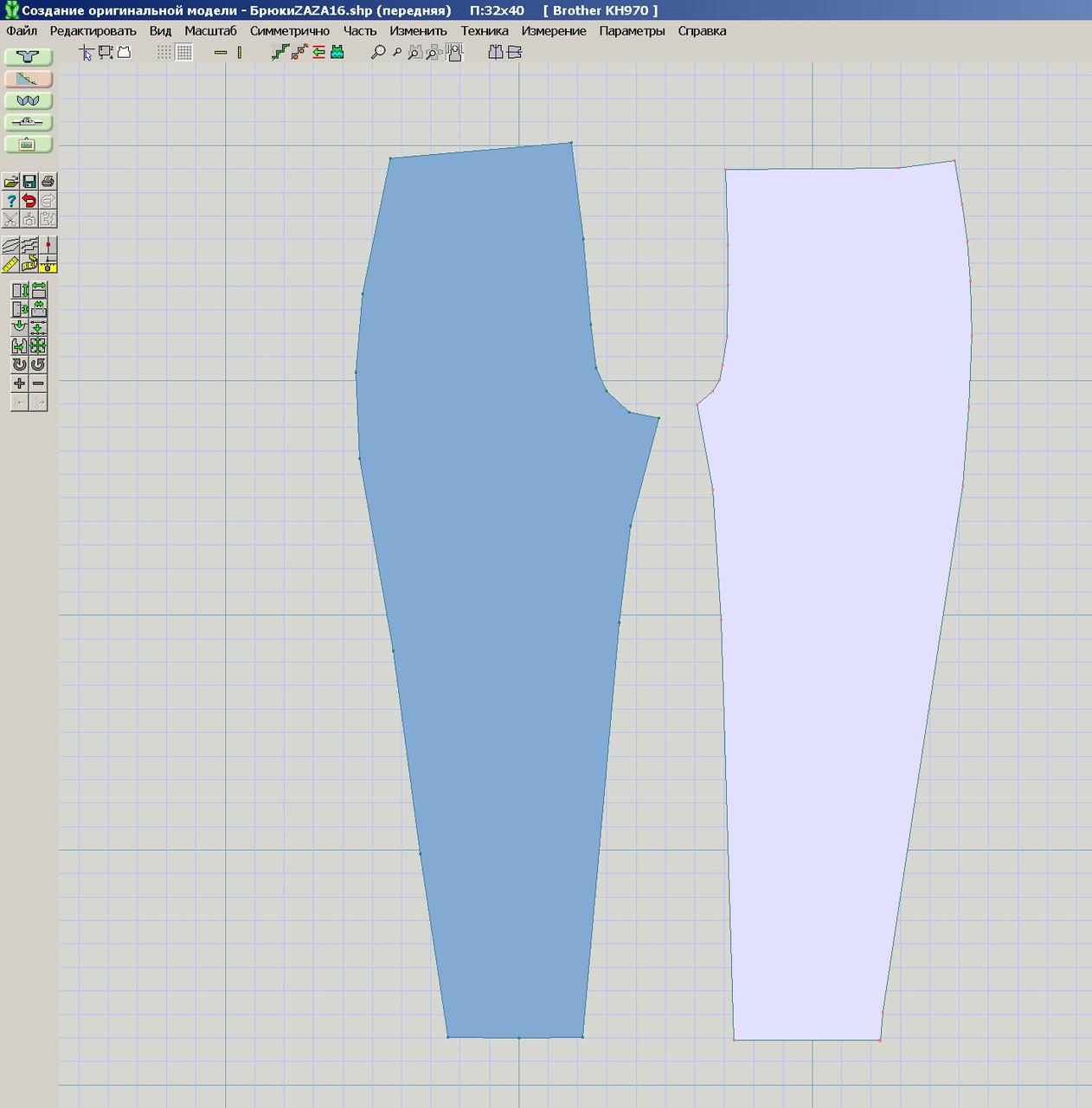The height and width of the screenshot is (1108, 1092).
Task: Undo with the red arrow icon
Action: pyautogui.click(x=29, y=201)
